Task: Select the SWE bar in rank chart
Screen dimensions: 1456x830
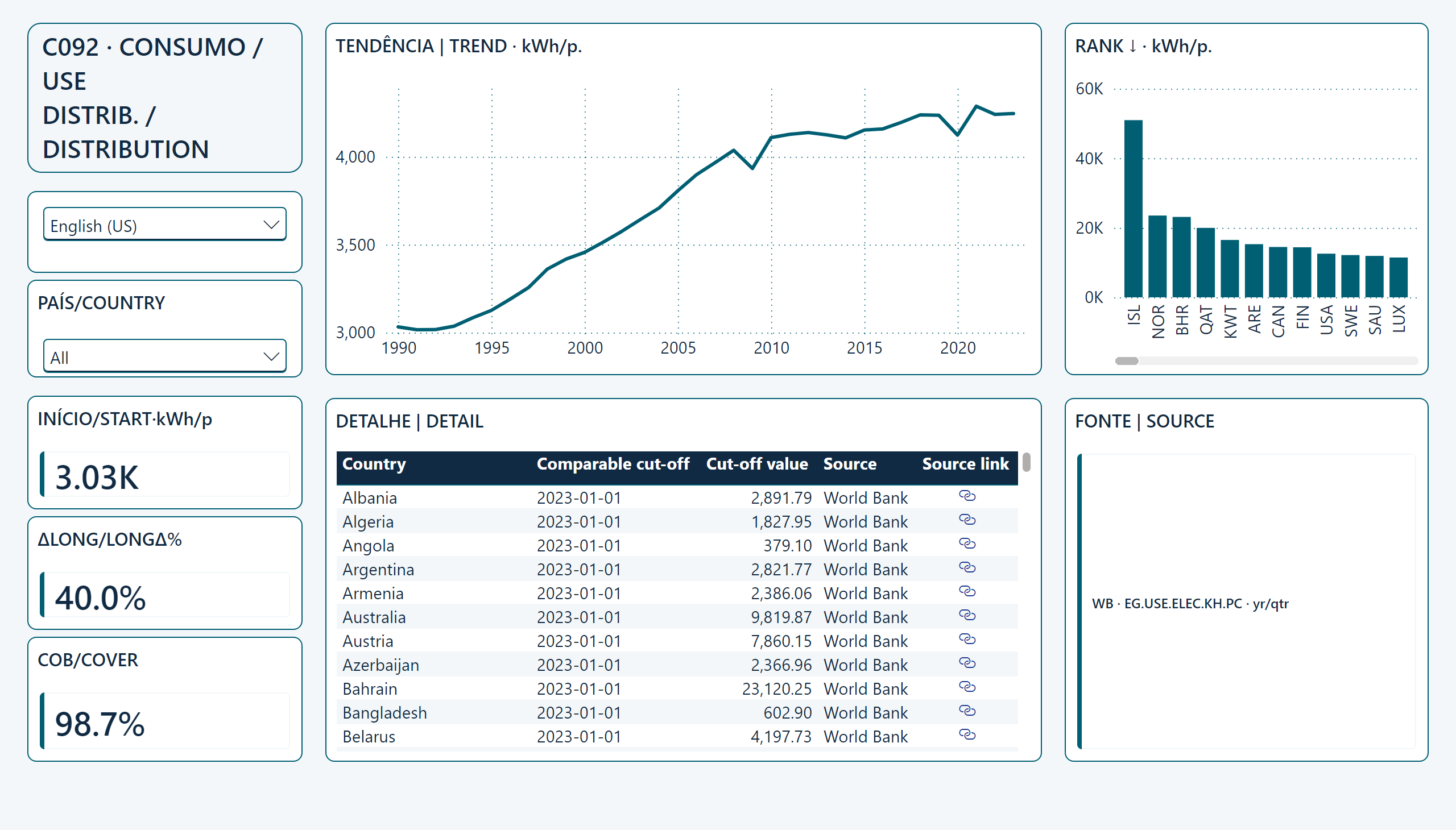Action: [x=1350, y=276]
